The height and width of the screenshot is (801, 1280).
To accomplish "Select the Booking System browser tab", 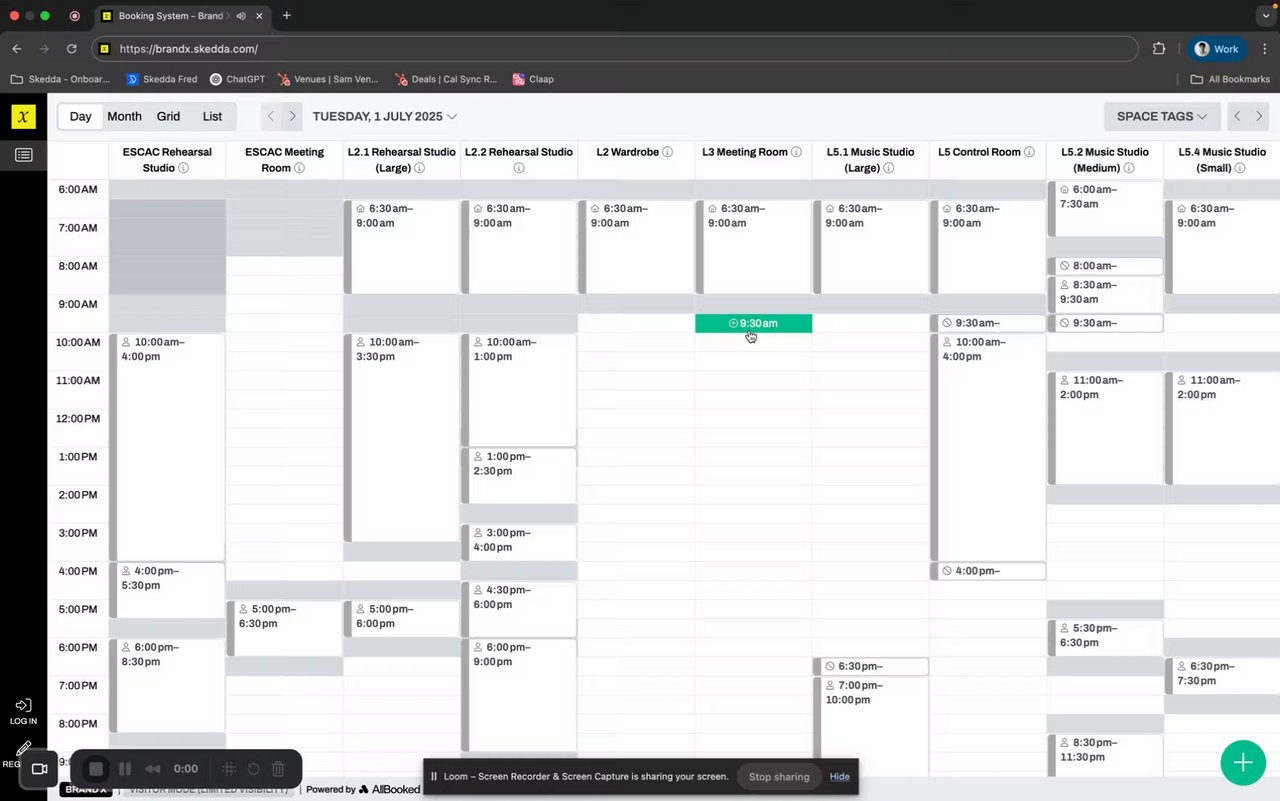I will (x=181, y=16).
